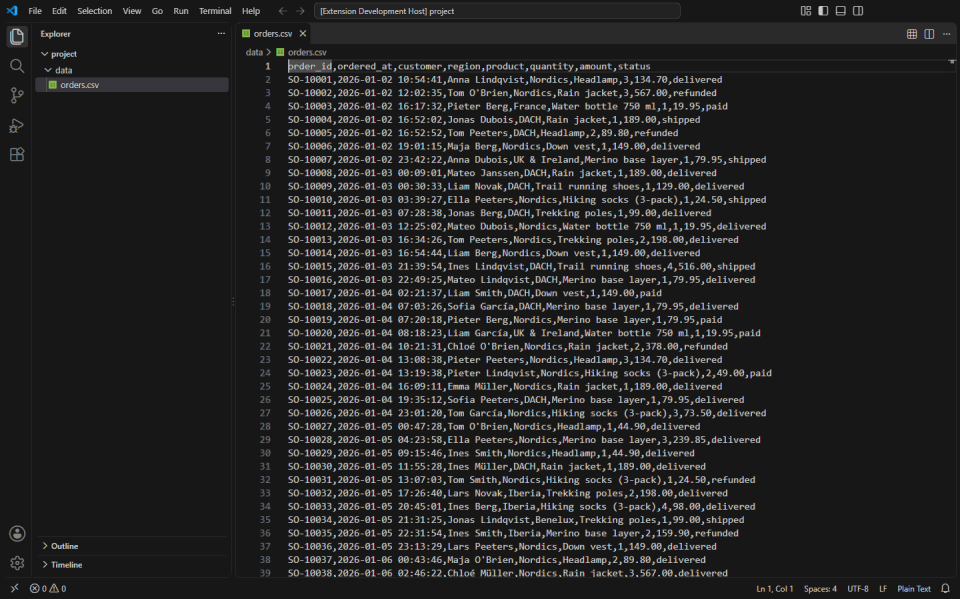Open the Run menu
The width and height of the screenshot is (960, 599).
181,11
